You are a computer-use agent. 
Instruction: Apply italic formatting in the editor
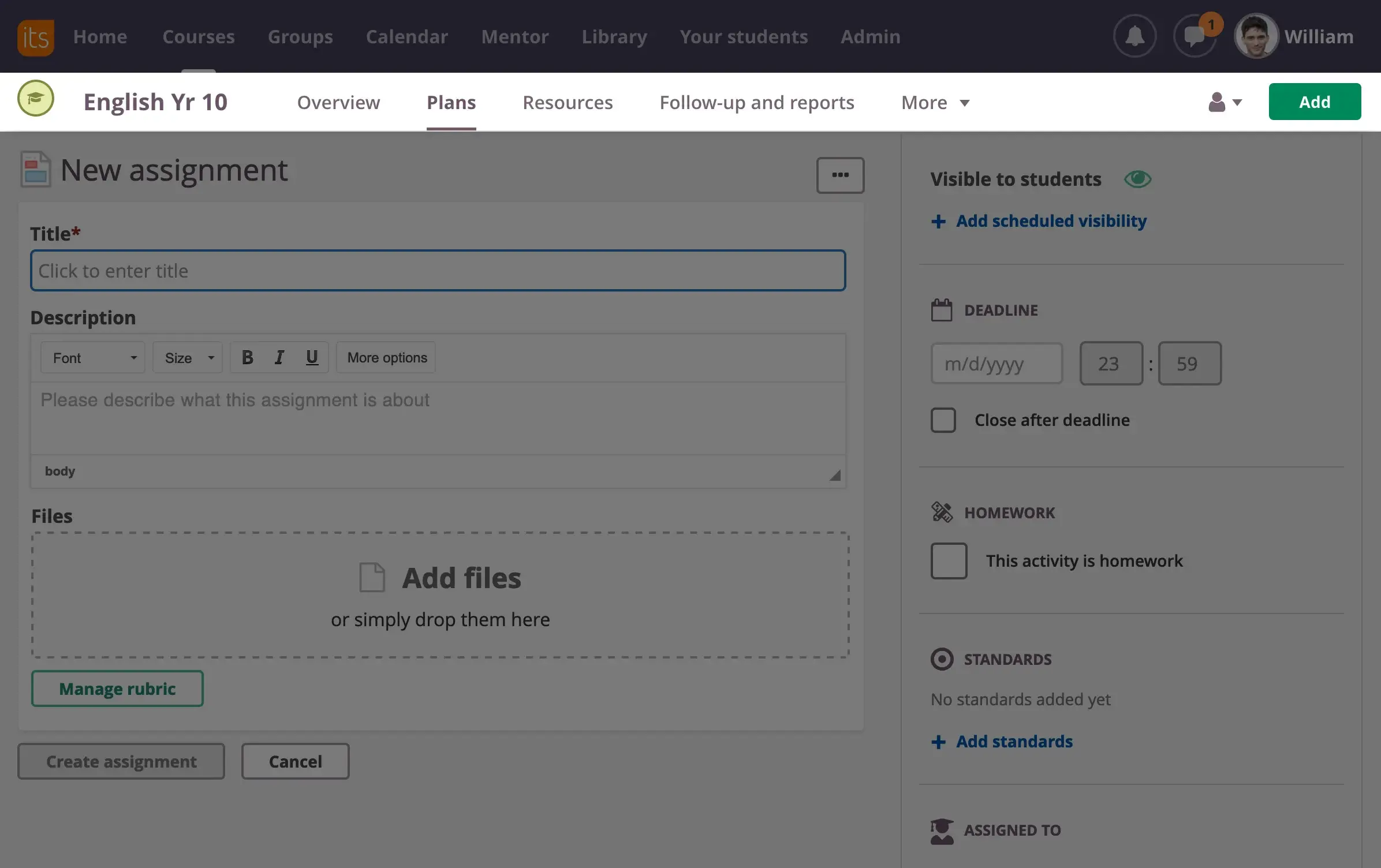click(x=279, y=358)
